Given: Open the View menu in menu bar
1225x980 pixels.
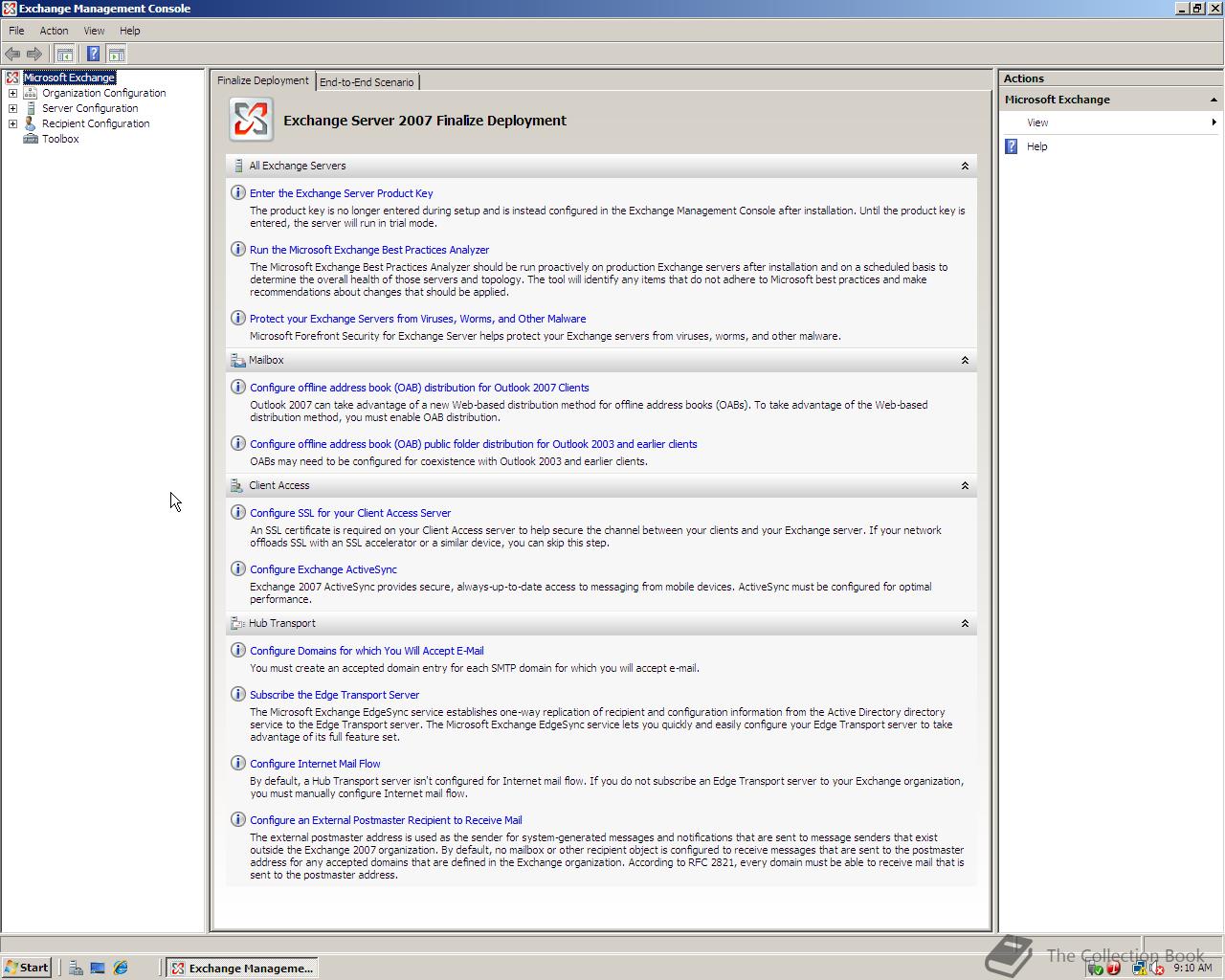Looking at the screenshot, I should 94,31.
